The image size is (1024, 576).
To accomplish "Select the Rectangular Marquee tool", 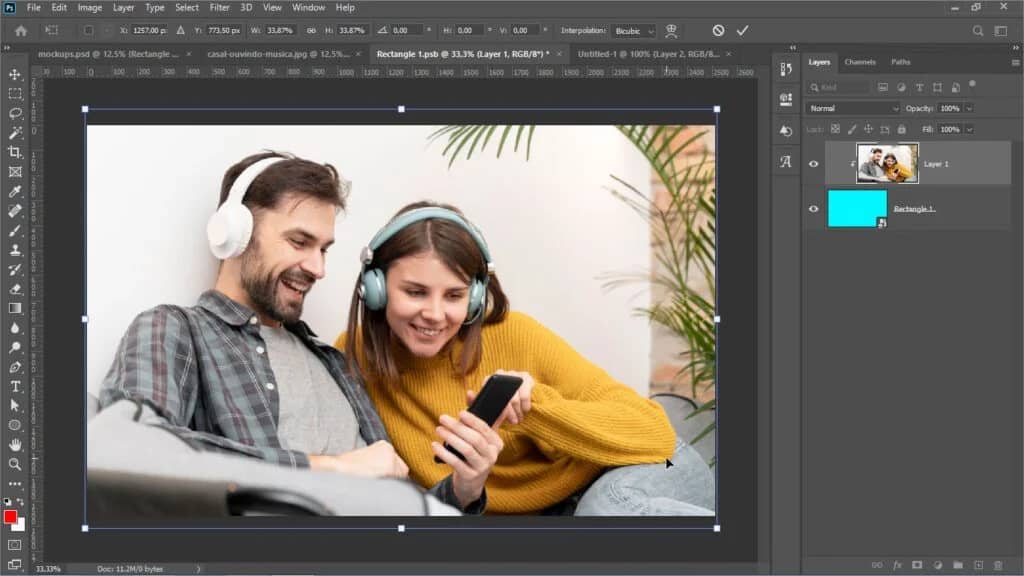I will (x=15, y=94).
